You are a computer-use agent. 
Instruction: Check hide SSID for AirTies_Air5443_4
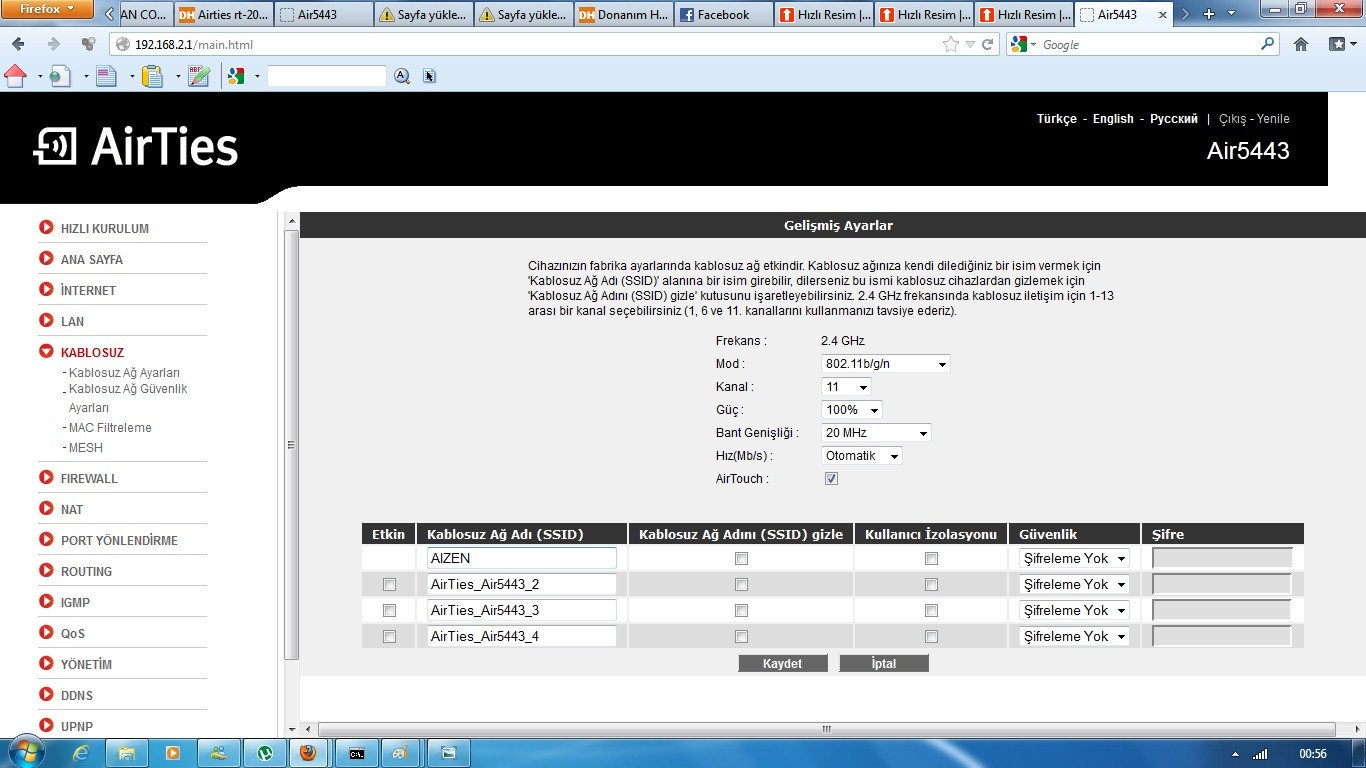pyautogui.click(x=741, y=636)
